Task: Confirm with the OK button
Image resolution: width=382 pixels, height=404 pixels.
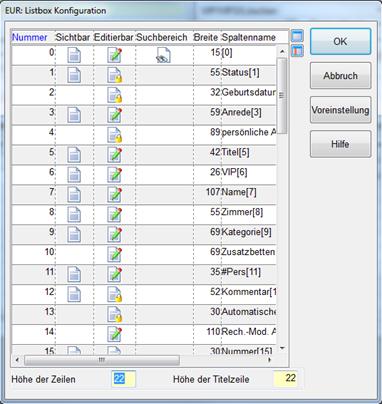Action: pos(340,41)
